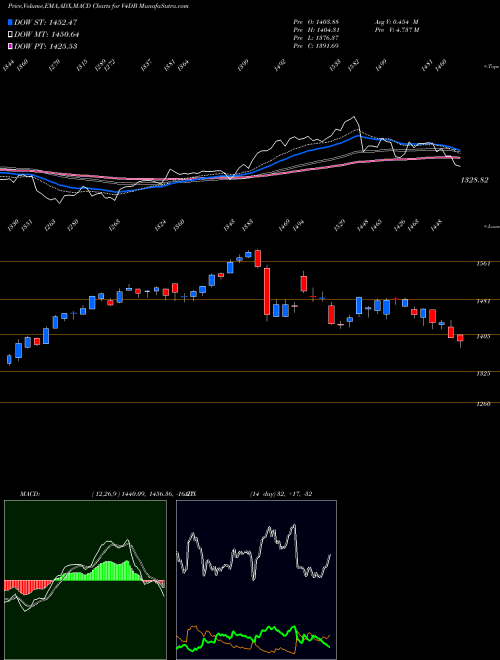Click the blue DOW ST legend swatch
500x660 pixels.
point(10,22)
